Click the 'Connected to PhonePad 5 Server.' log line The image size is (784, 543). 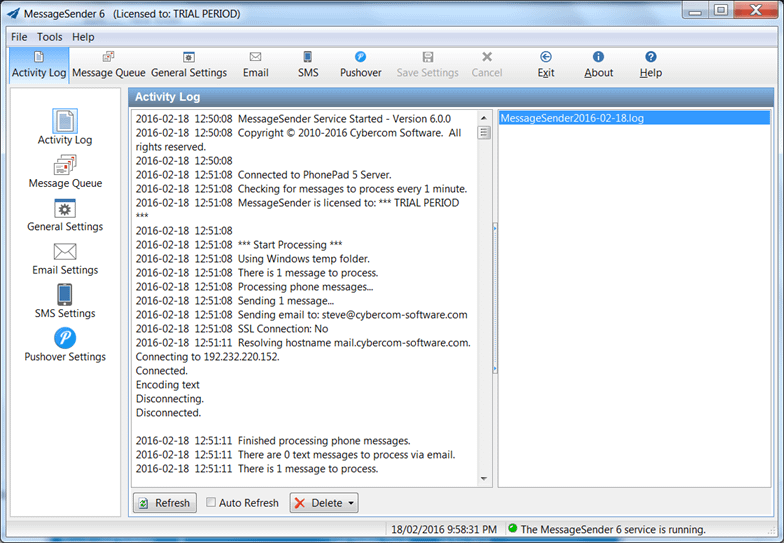click(x=314, y=175)
